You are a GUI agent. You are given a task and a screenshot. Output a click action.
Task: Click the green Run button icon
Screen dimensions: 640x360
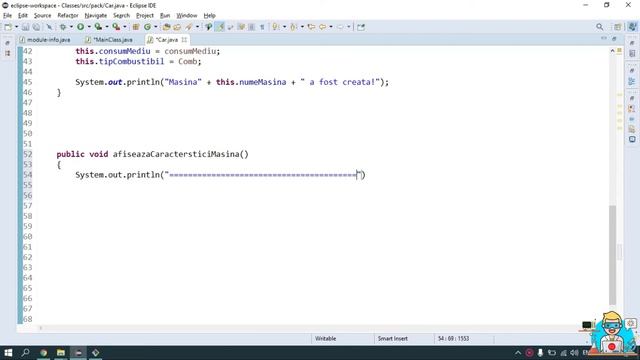(80, 27)
